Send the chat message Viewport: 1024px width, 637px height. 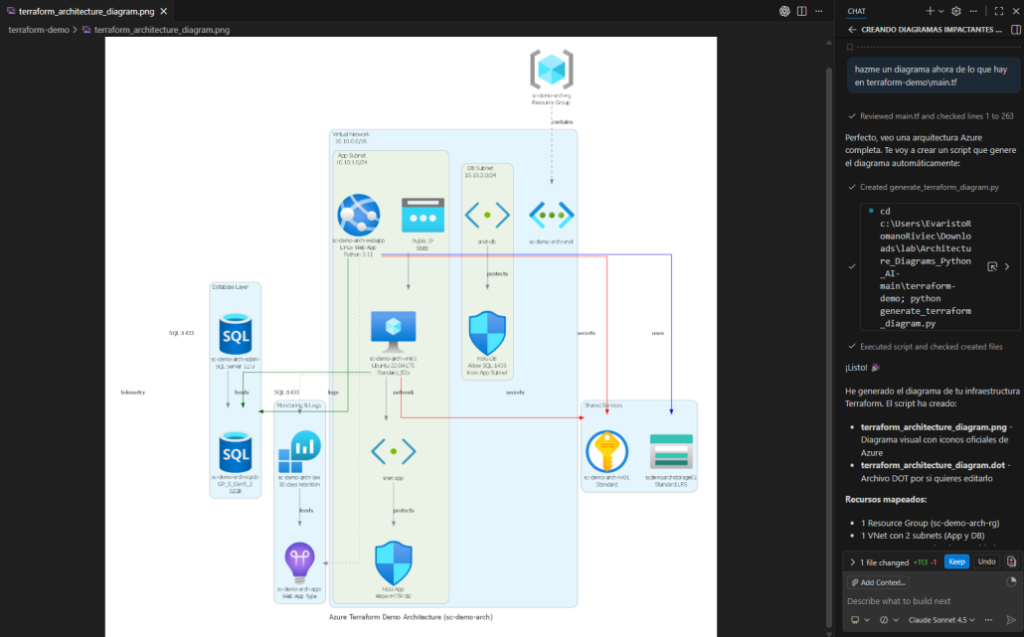point(1010,620)
